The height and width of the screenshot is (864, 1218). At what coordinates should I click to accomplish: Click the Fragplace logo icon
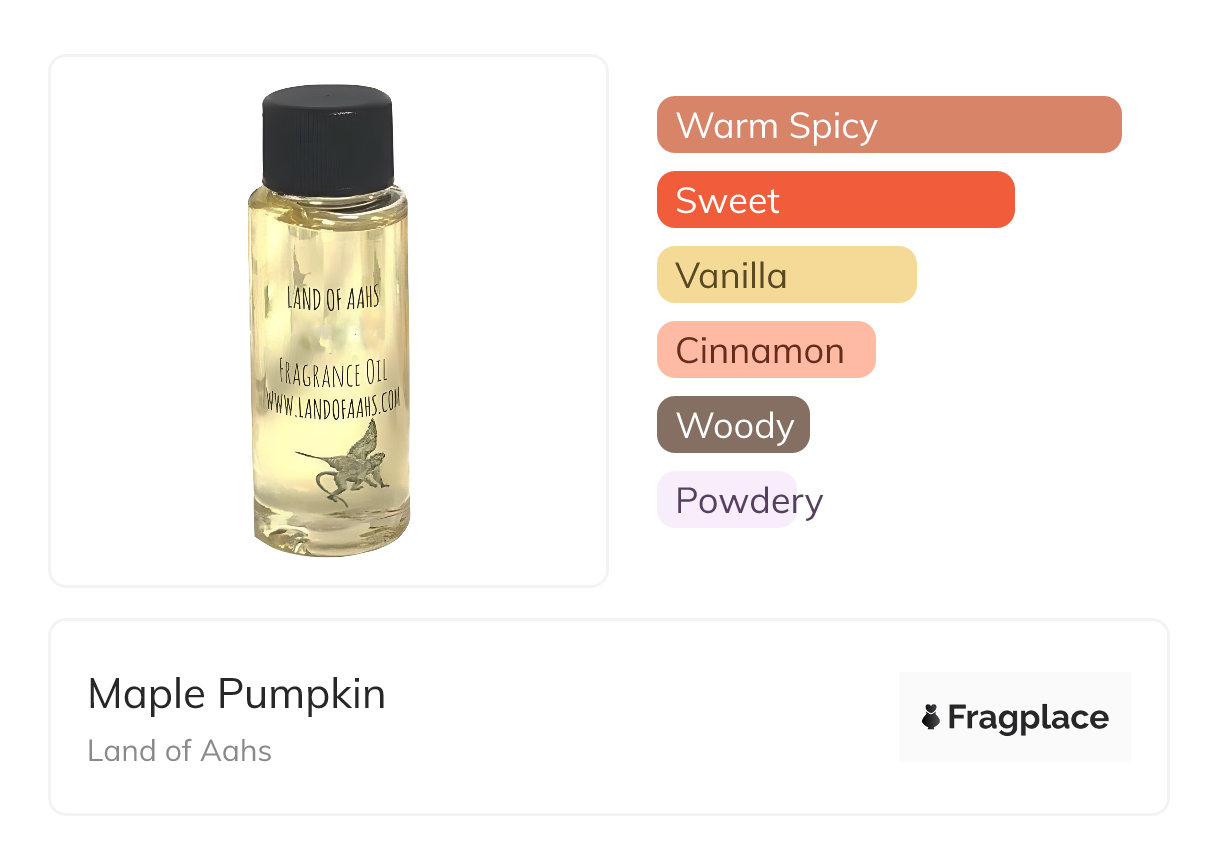[x=931, y=717]
